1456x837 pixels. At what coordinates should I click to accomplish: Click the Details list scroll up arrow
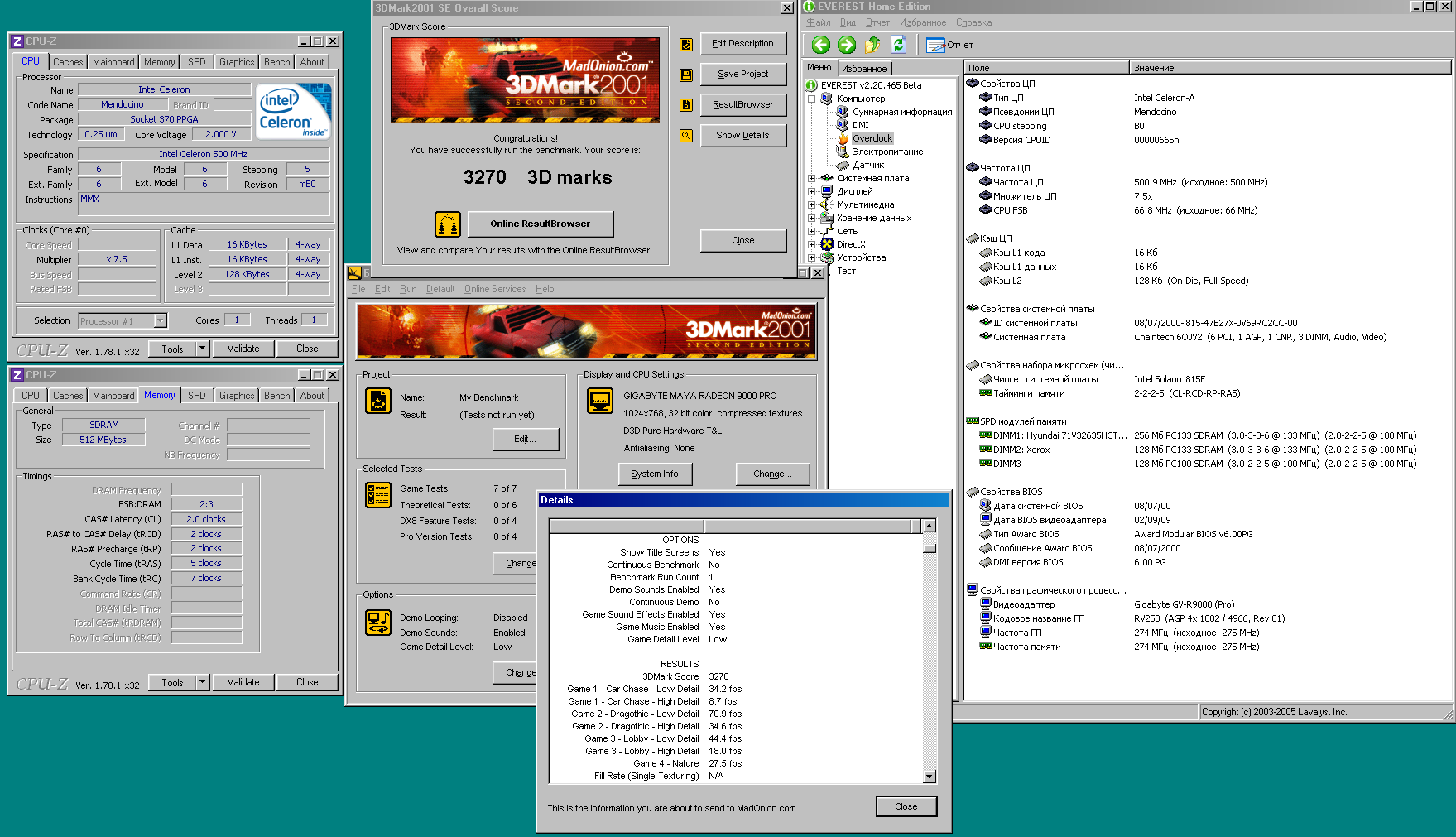(x=930, y=527)
